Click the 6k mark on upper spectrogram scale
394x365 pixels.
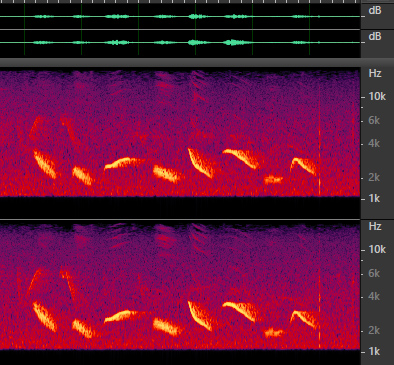374,120
